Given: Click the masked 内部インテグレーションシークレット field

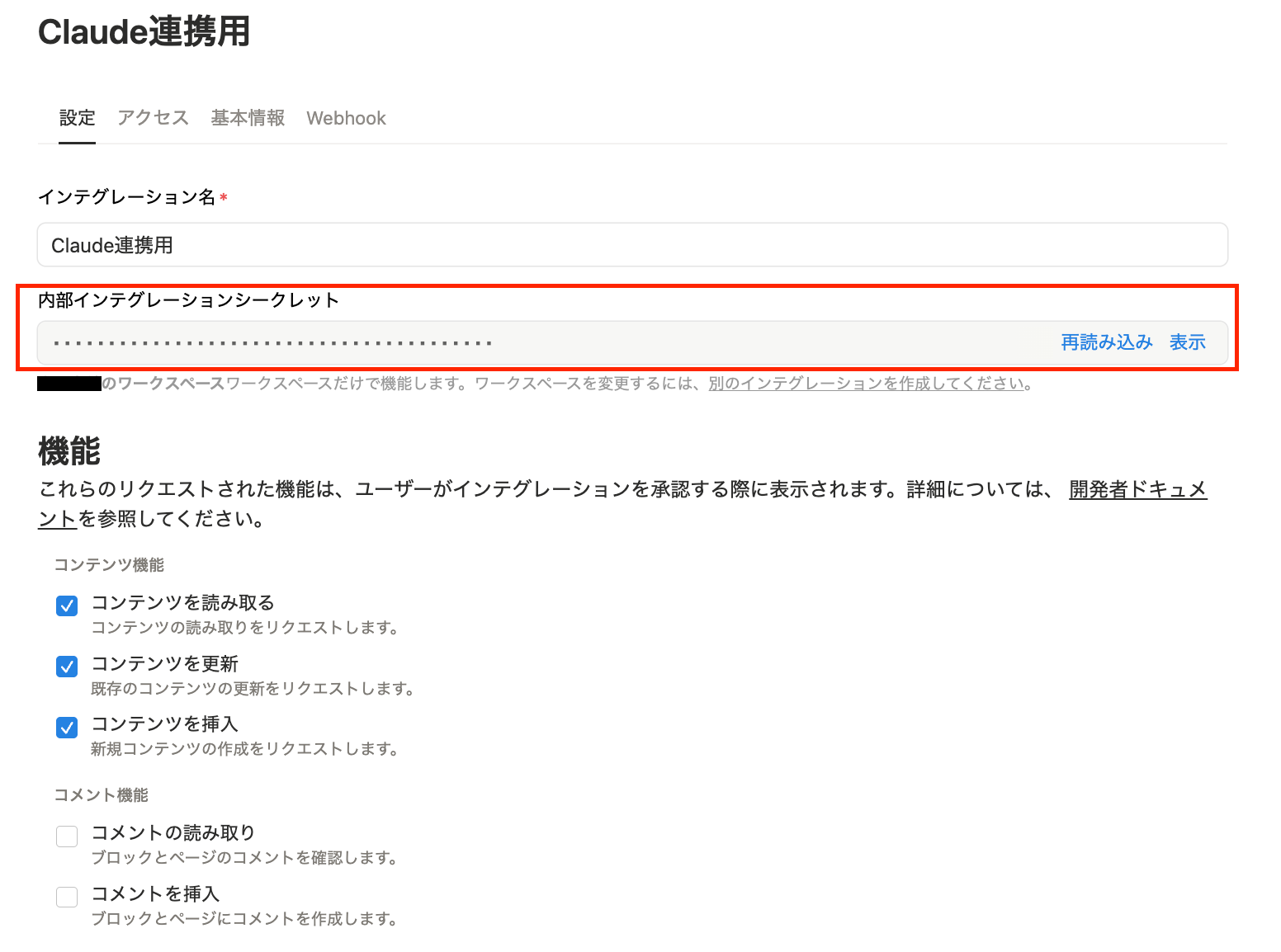Looking at the screenshot, I should (x=632, y=342).
